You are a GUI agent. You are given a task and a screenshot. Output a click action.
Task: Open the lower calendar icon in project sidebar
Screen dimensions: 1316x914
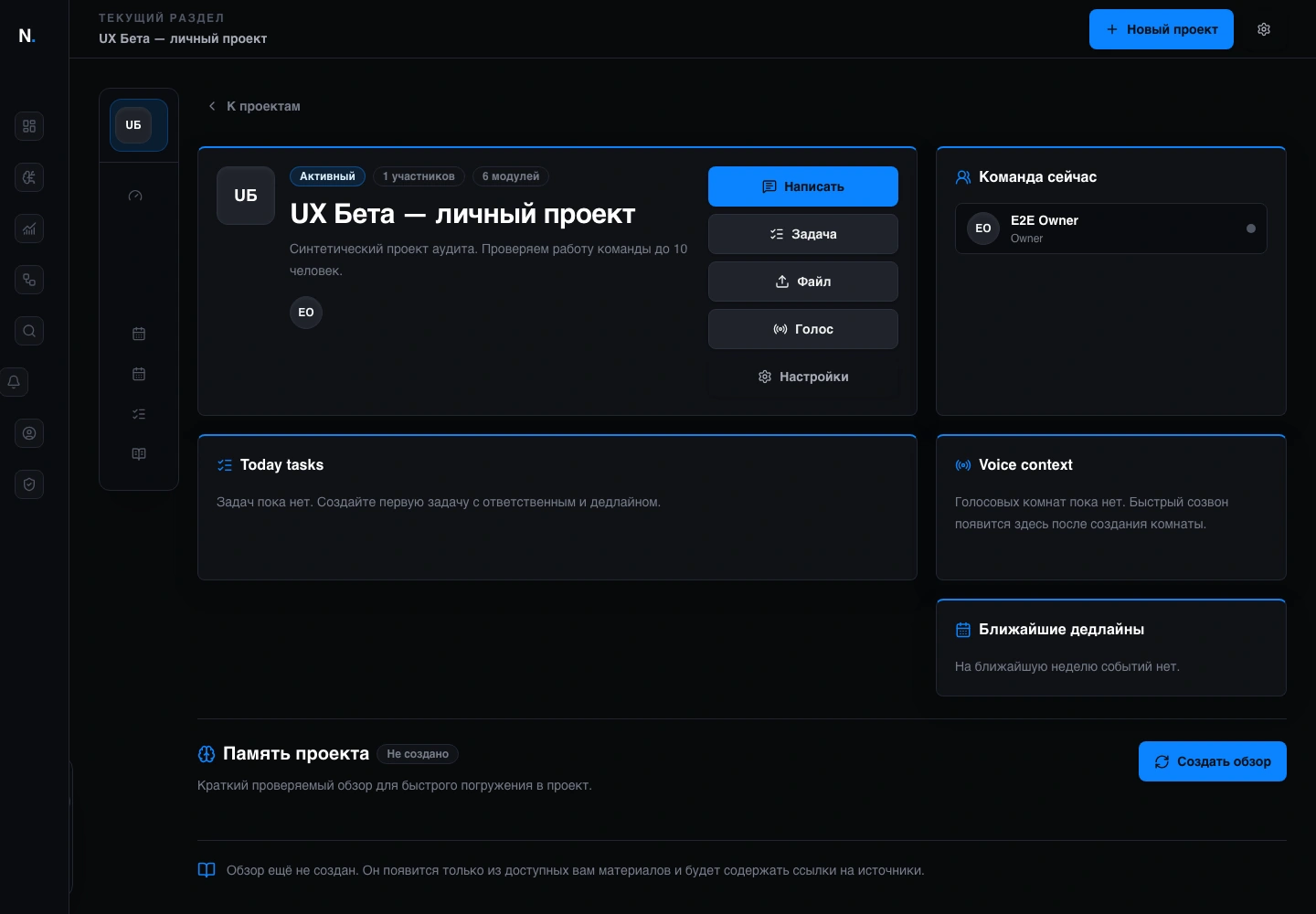139,374
